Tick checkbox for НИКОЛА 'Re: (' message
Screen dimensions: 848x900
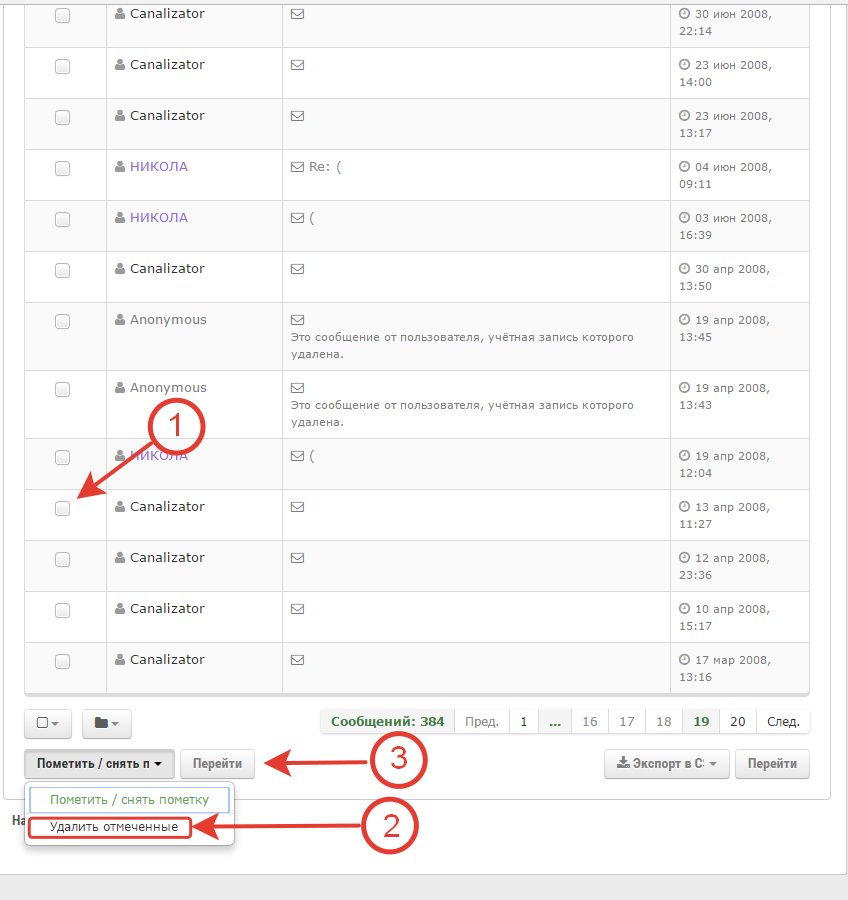[62, 168]
